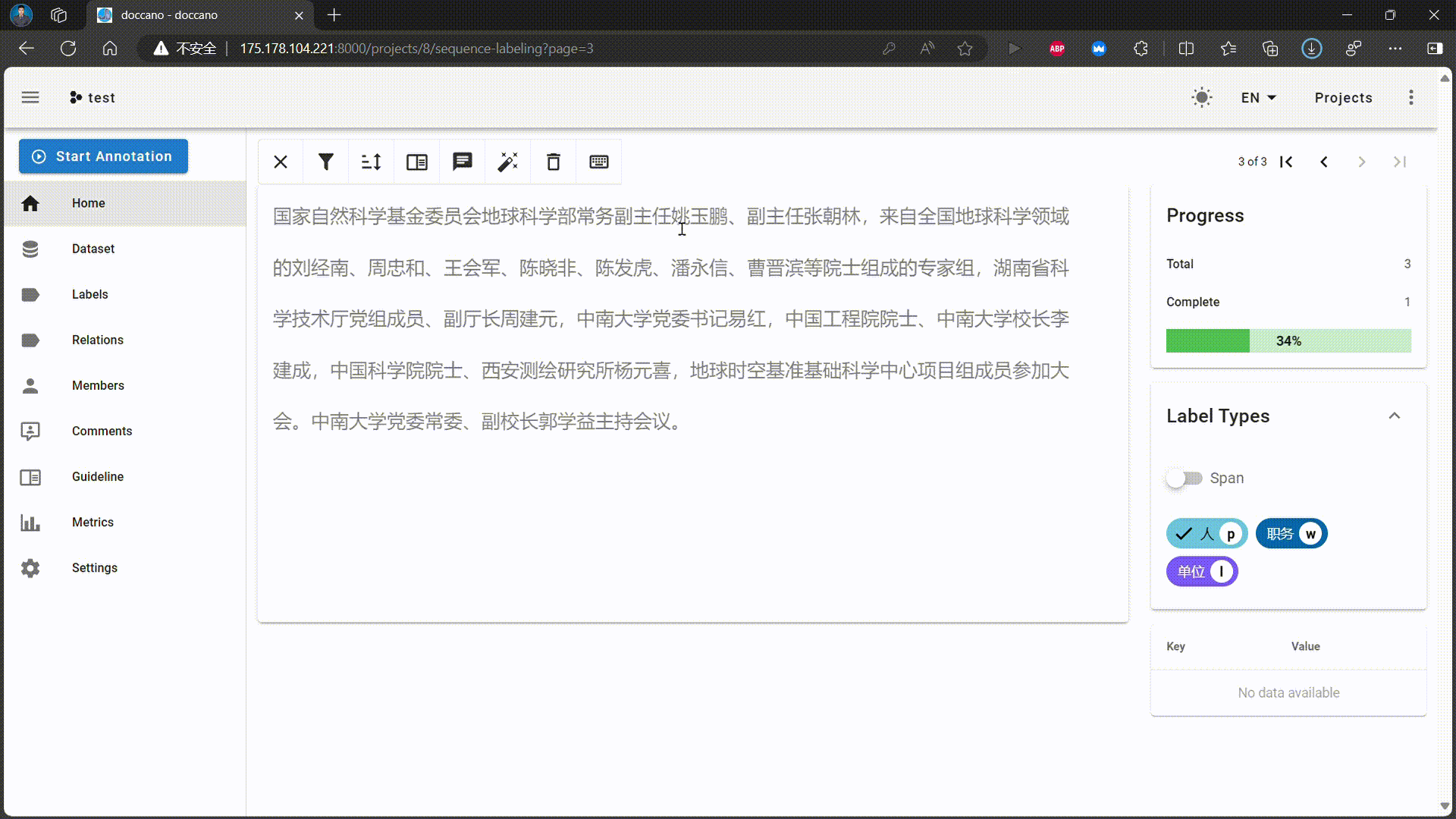Screen dimensions: 1456x819
Task: Open the browser sidebar toggle icon
Action: click(1435, 49)
